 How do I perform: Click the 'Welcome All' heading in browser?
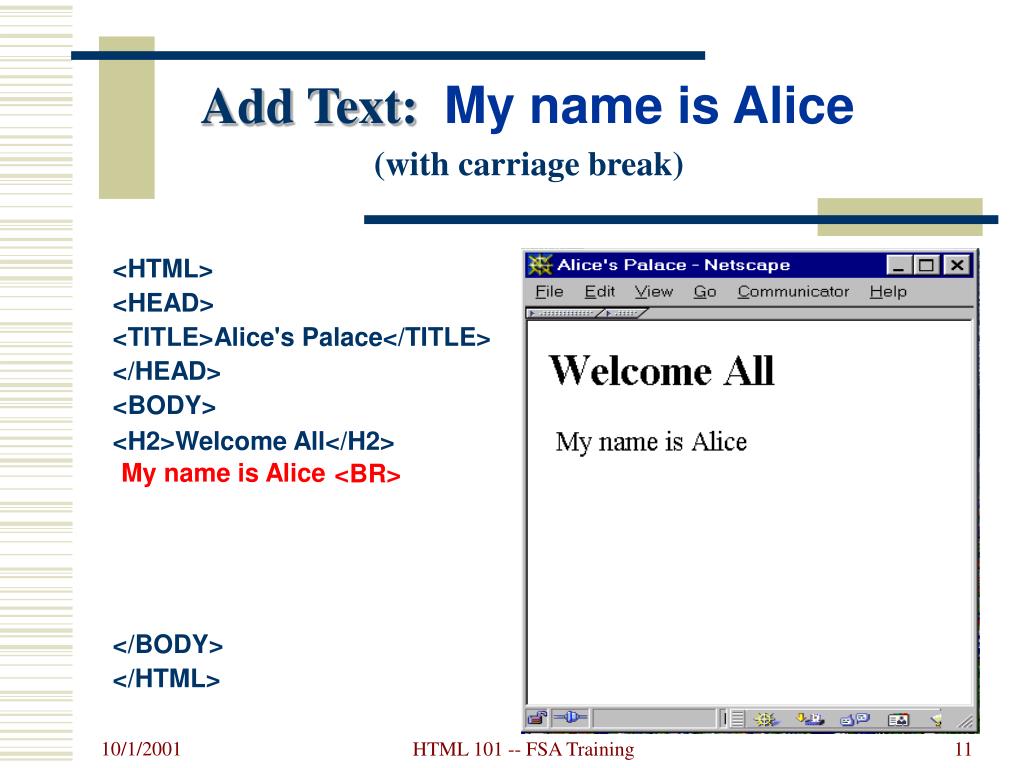pos(662,370)
